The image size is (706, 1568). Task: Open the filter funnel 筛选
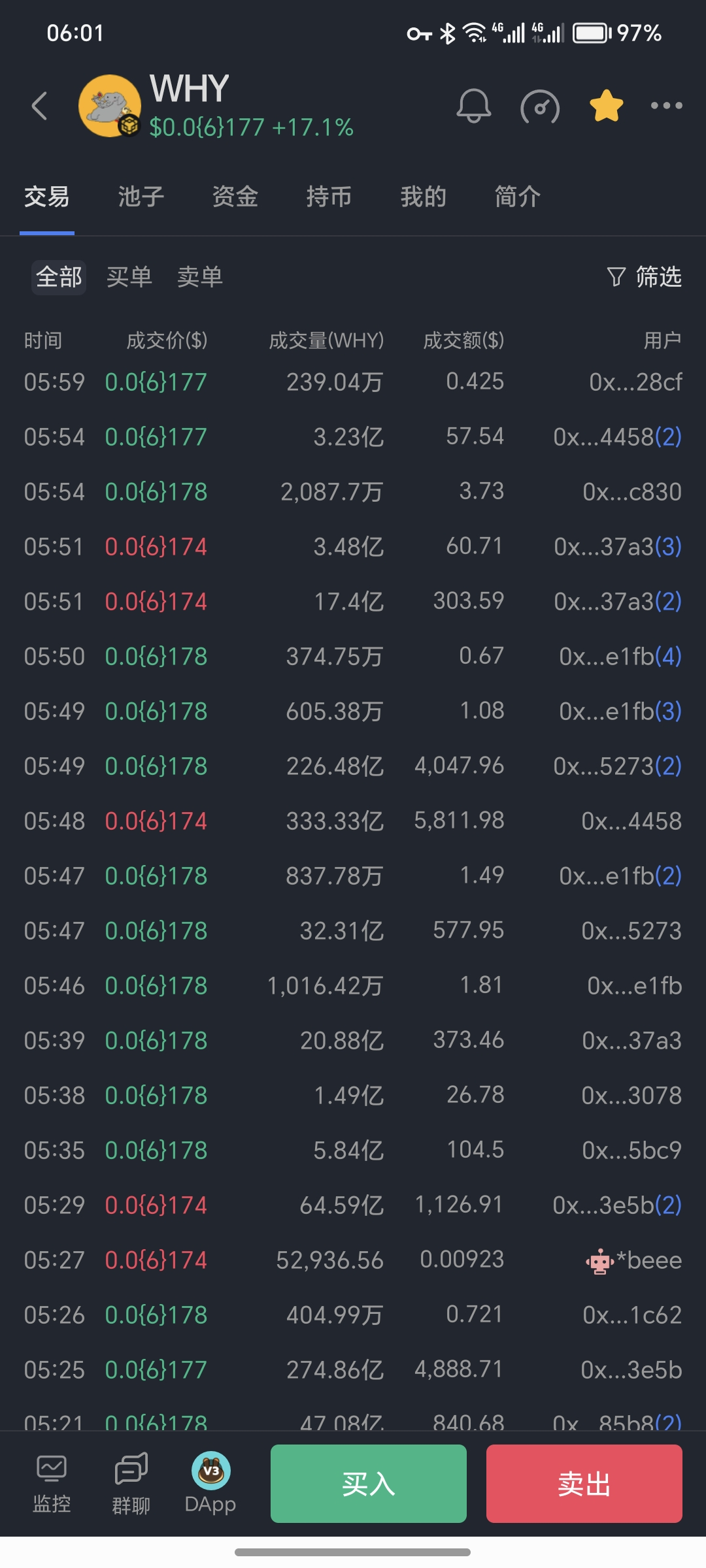pos(644,277)
